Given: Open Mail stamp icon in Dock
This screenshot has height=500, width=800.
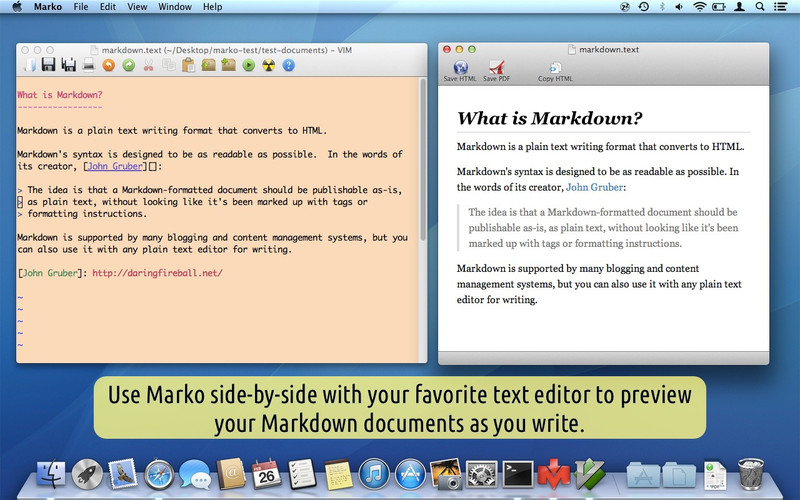Looking at the screenshot, I should pyautogui.click(x=122, y=473).
